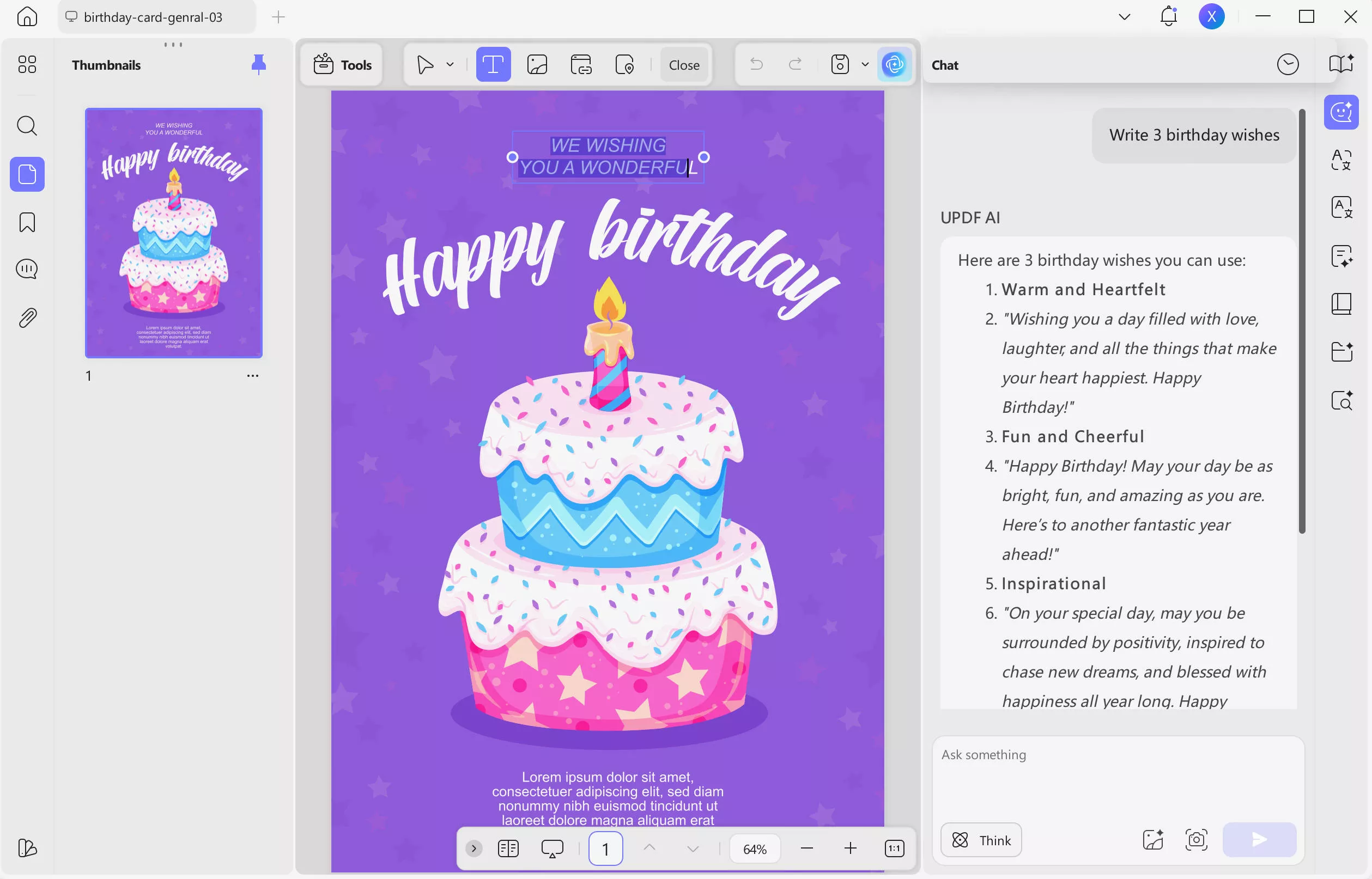This screenshot has width=1372, height=879.
Task: Open the bookmarks panel
Action: 27,222
